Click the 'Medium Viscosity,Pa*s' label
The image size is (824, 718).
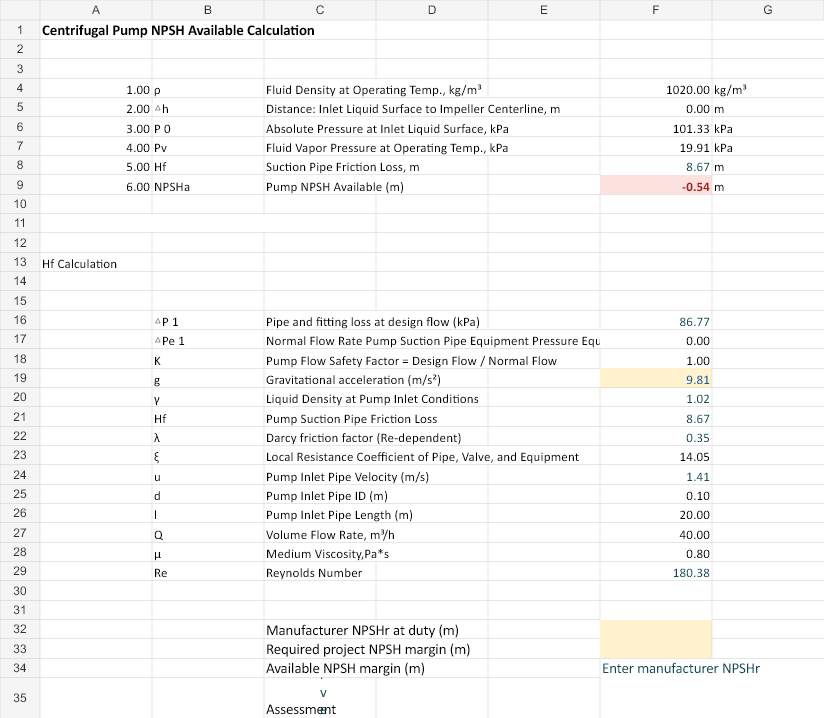pyautogui.click(x=327, y=554)
